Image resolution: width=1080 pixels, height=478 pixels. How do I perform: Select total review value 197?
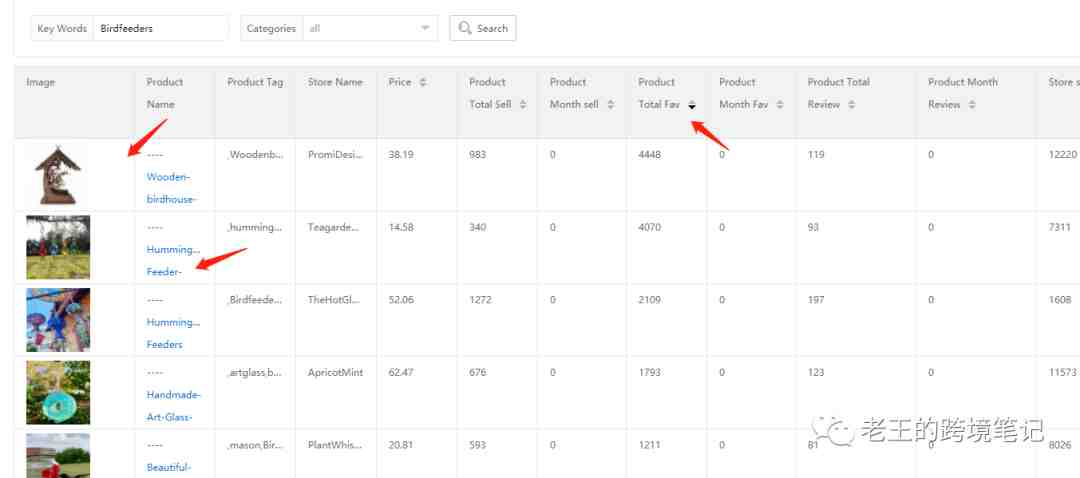coord(816,300)
